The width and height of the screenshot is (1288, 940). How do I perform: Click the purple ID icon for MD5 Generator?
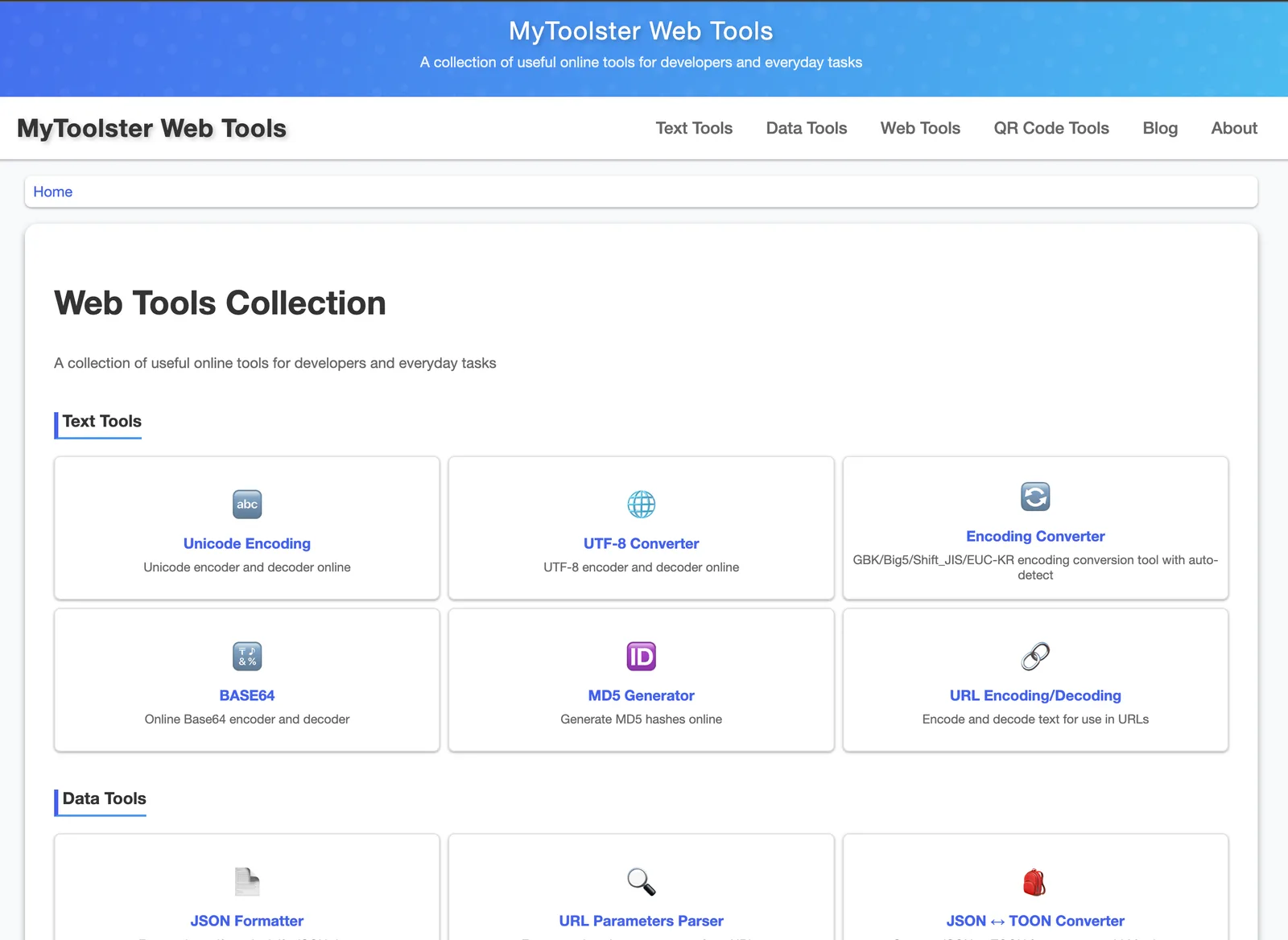[x=642, y=657]
